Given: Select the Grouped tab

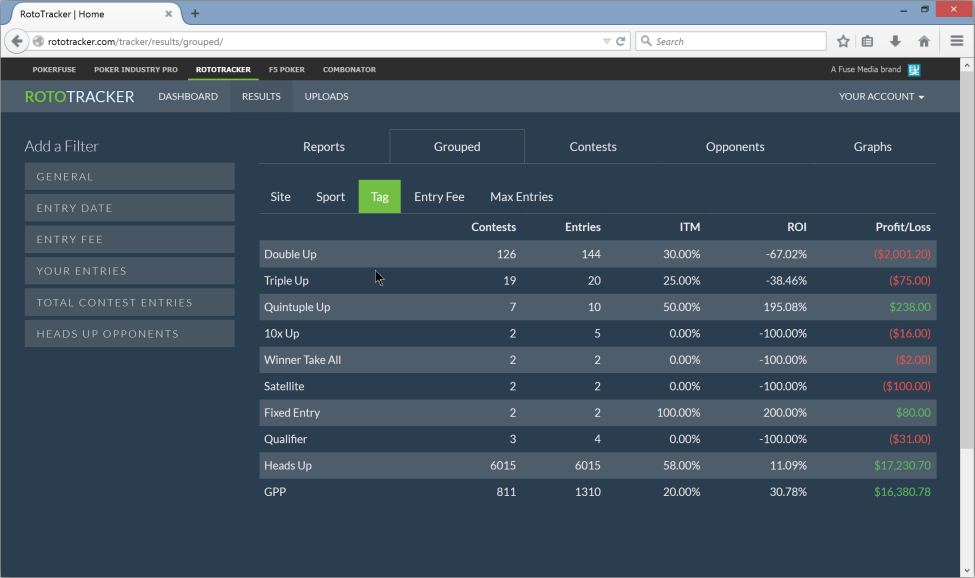Looking at the screenshot, I should point(457,147).
